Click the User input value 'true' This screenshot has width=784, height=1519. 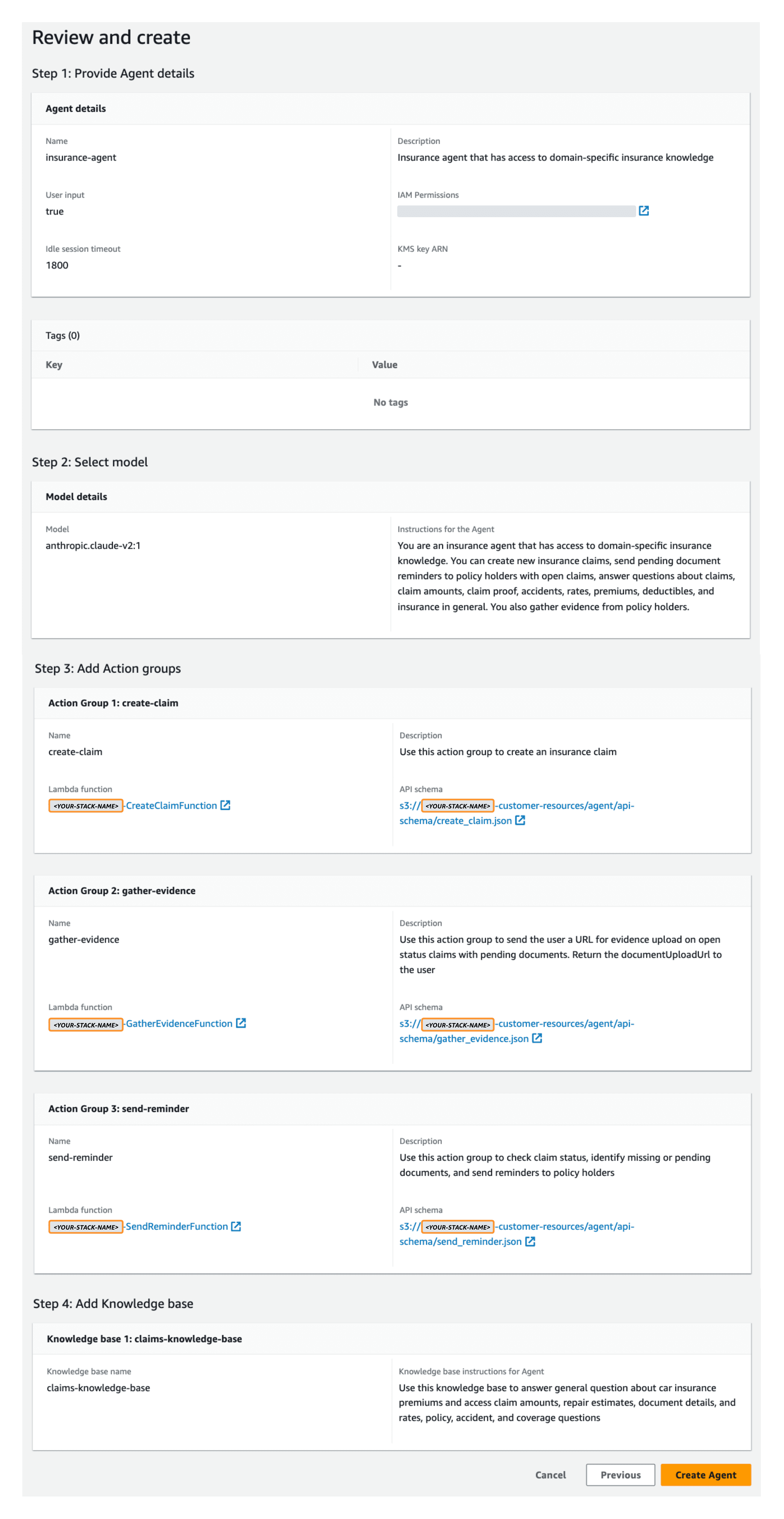[55, 211]
